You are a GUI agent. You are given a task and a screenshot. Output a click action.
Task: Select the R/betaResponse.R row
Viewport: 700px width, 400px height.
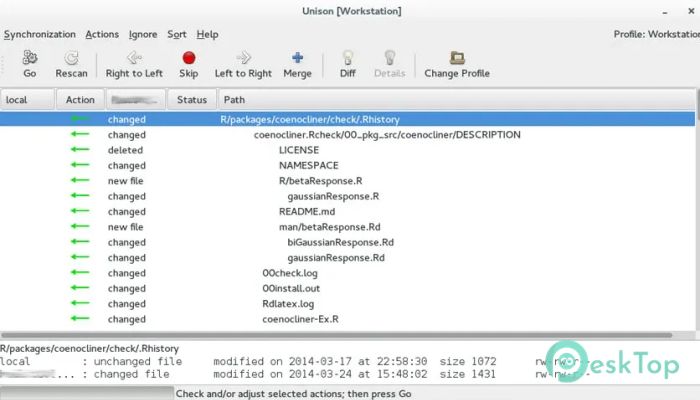347,181
